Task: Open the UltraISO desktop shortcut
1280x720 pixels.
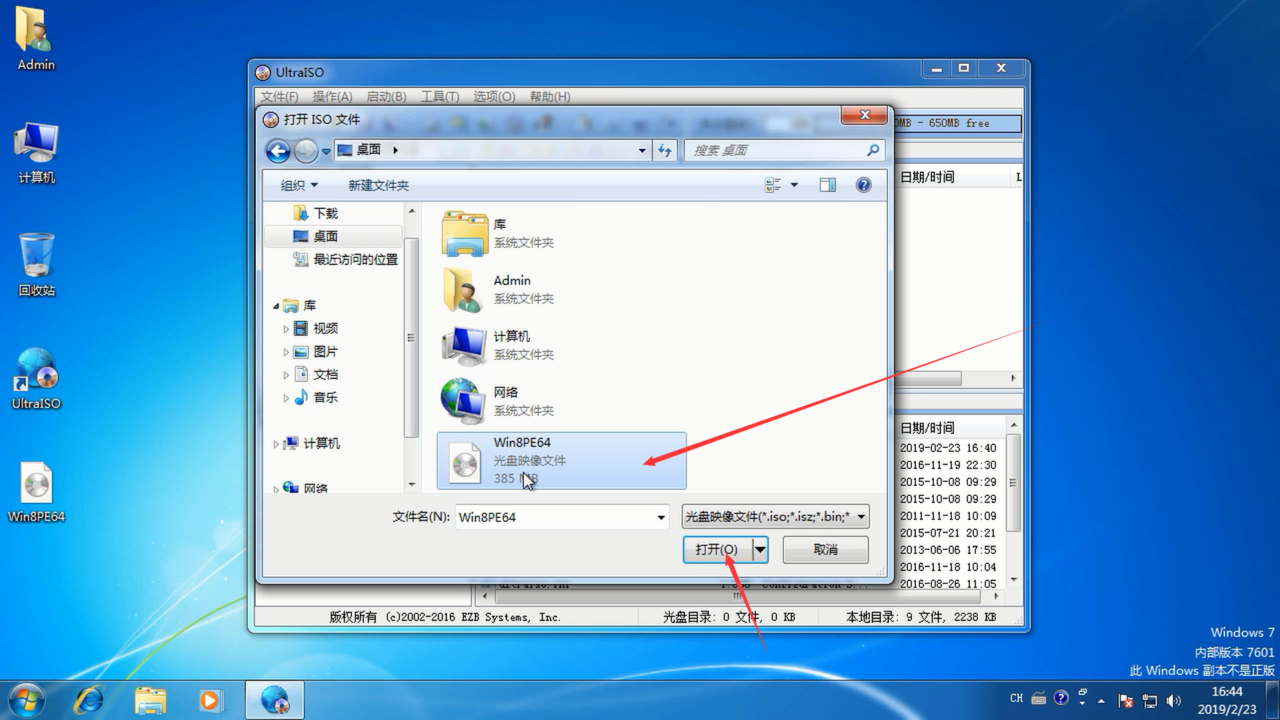Action: click(36, 379)
